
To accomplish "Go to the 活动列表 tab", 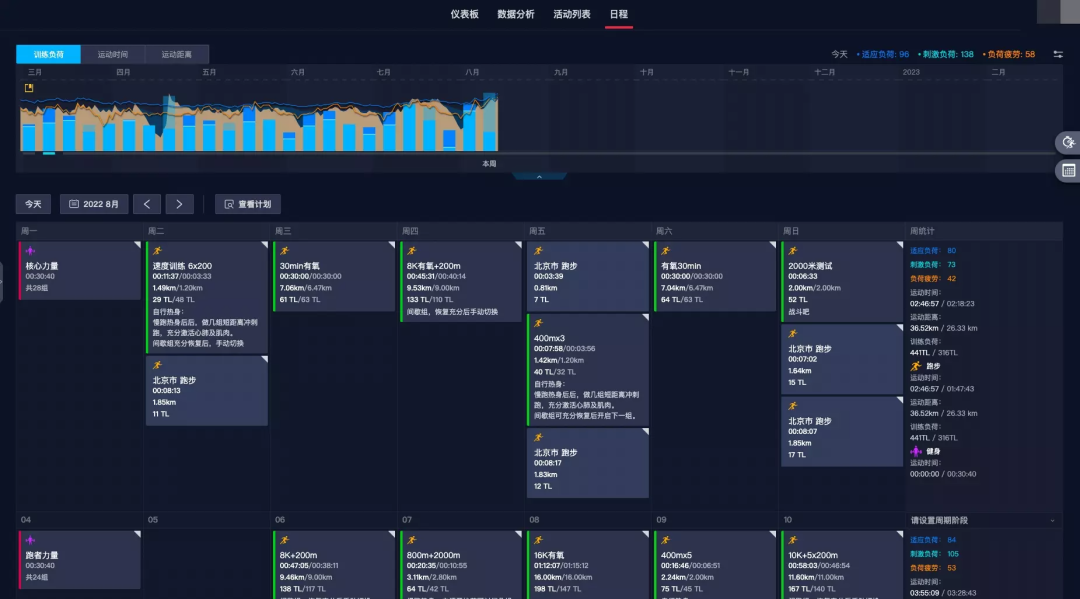I will (x=572, y=14).
